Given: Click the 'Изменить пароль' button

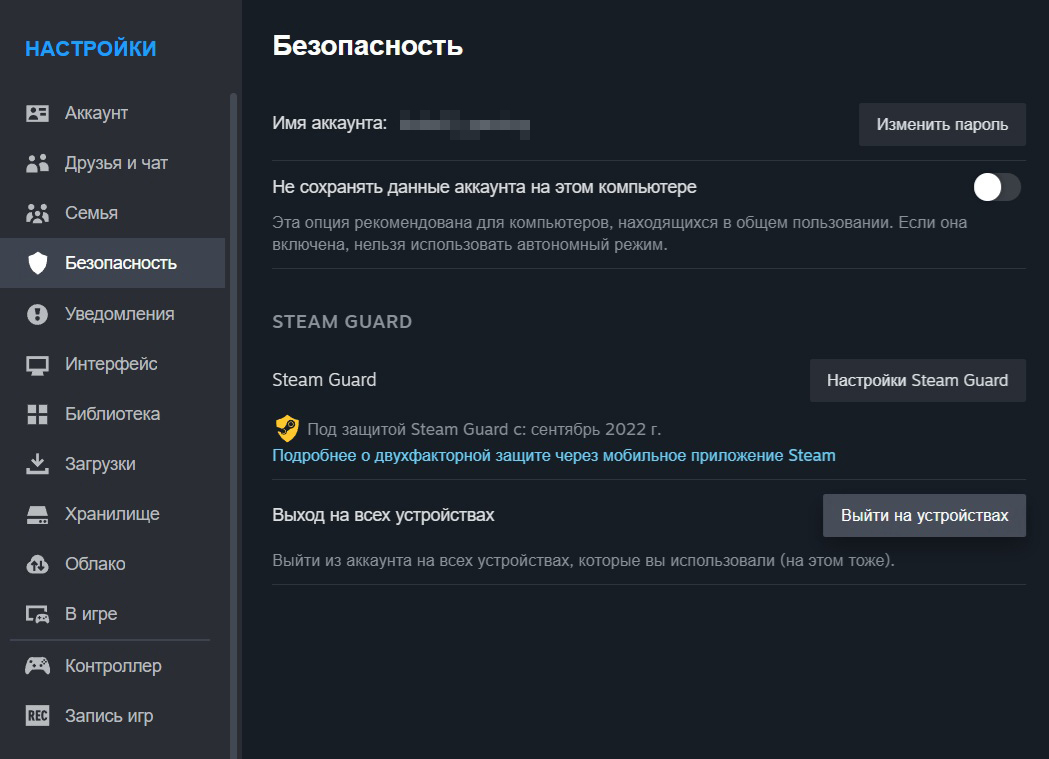Looking at the screenshot, I should coord(942,124).
